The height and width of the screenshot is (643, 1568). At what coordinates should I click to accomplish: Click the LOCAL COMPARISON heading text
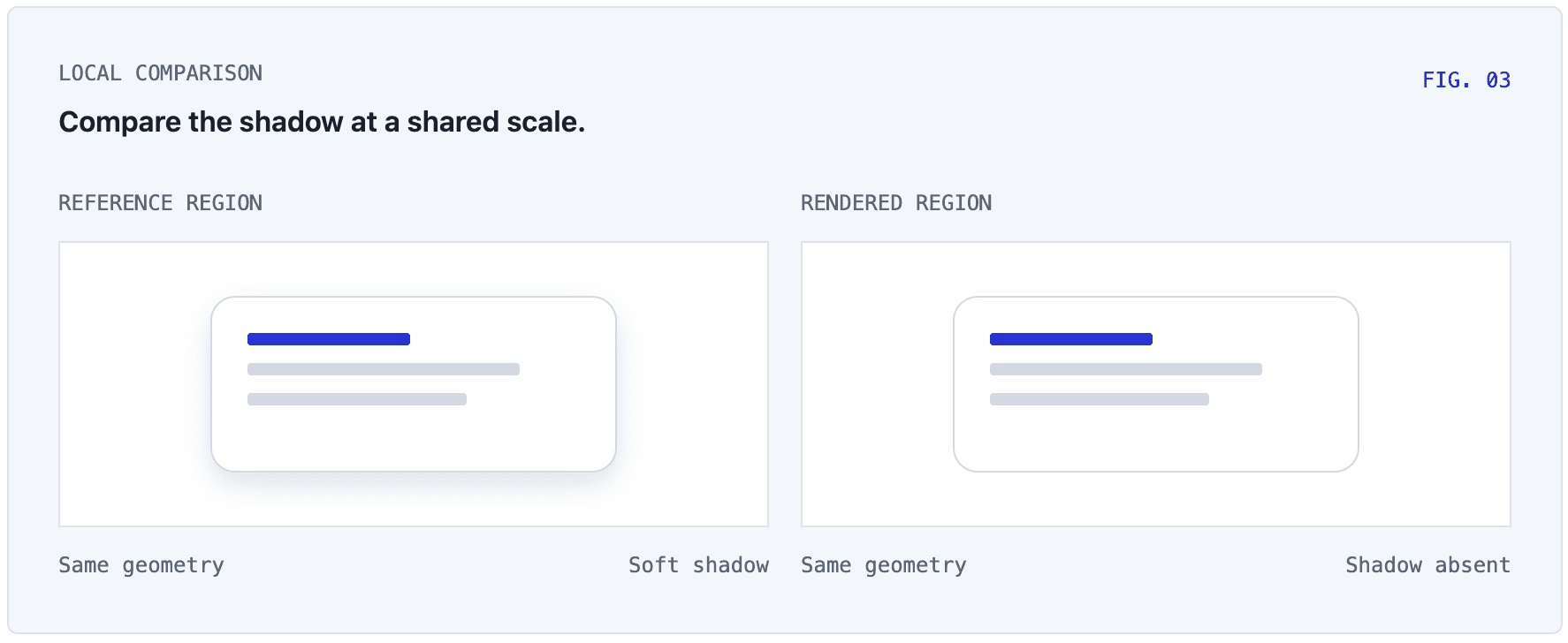coord(161,73)
